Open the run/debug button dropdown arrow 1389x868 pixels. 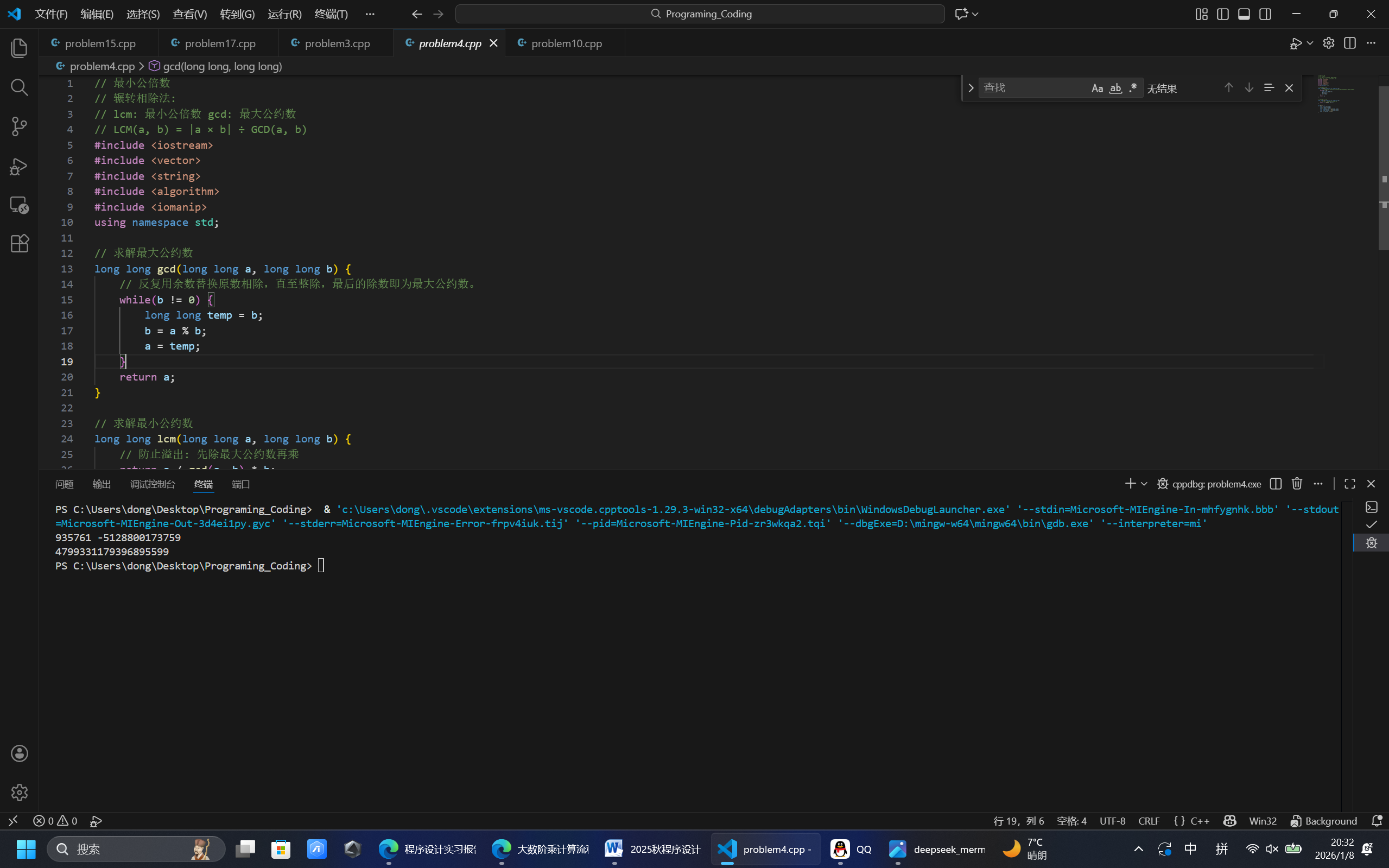point(1309,43)
